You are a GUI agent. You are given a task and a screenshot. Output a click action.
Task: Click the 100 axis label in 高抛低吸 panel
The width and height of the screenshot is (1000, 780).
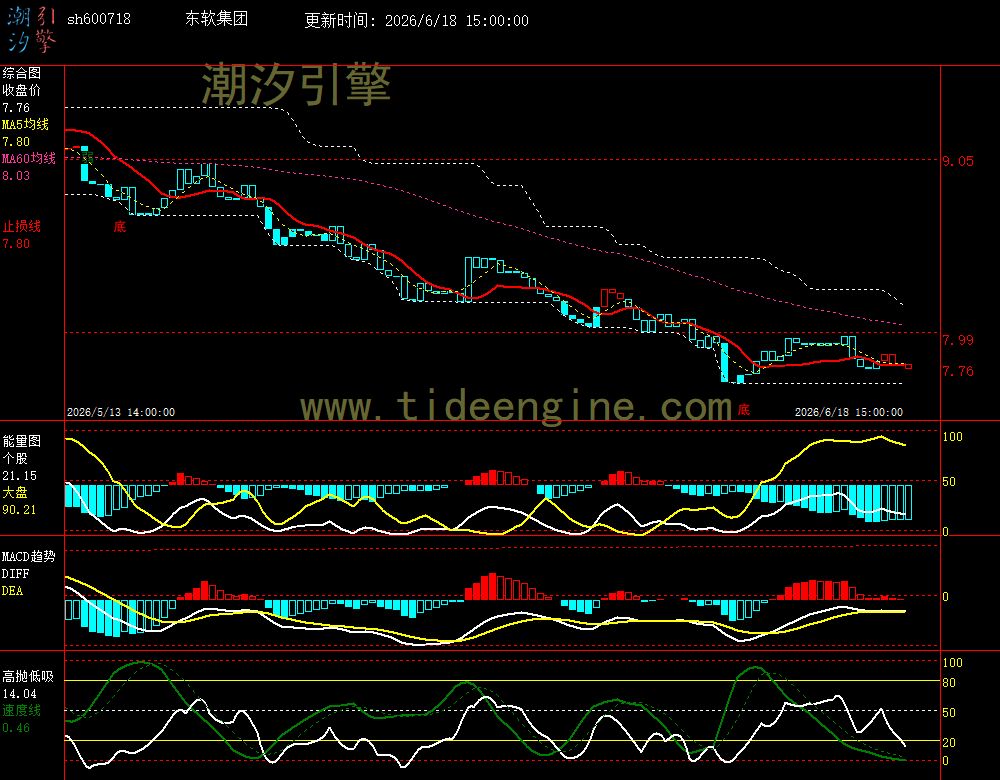(952, 663)
